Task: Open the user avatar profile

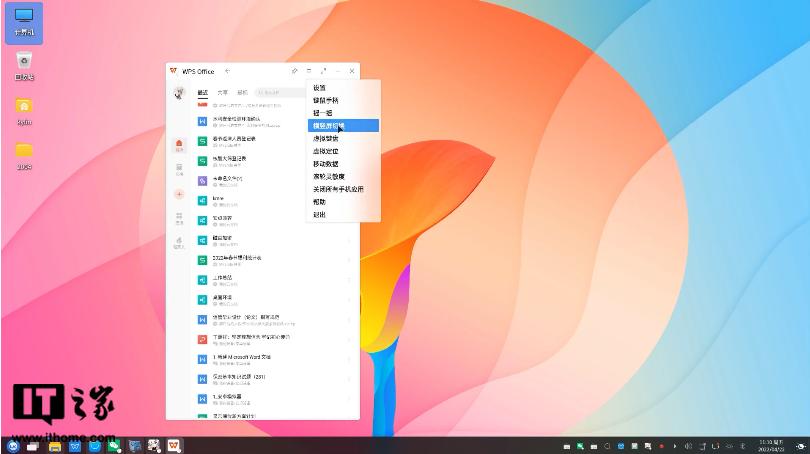Action: 179,93
